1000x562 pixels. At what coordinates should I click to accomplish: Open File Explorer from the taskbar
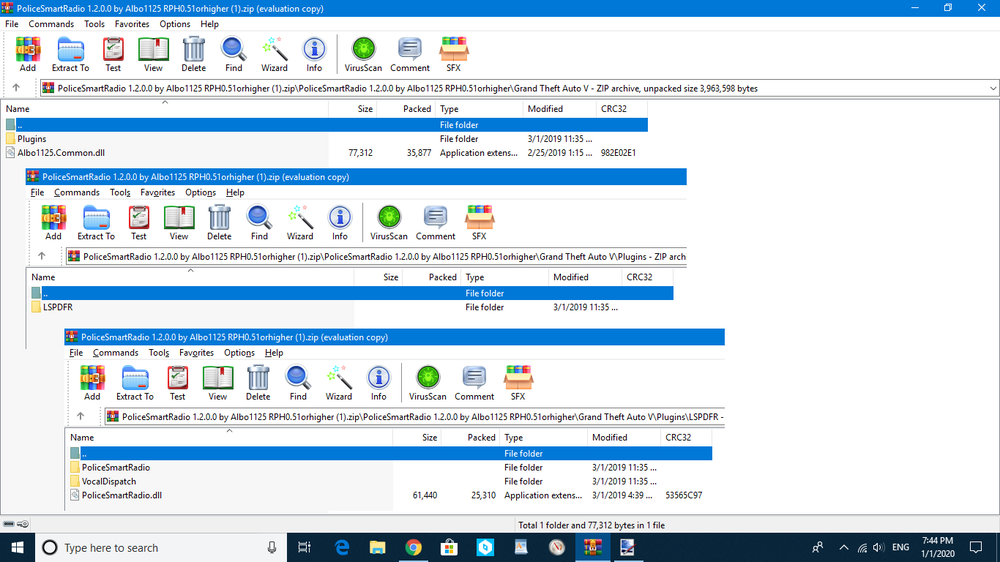tap(378, 547)
